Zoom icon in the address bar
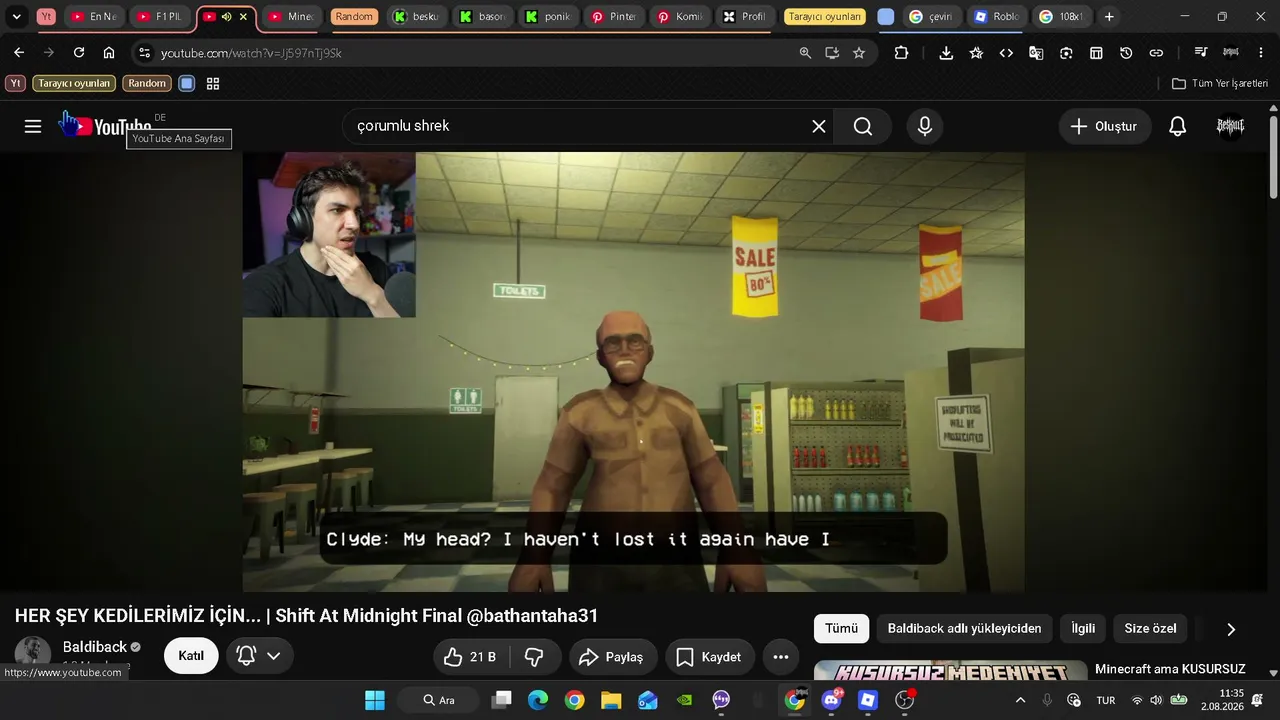 (x=805, y=53)
